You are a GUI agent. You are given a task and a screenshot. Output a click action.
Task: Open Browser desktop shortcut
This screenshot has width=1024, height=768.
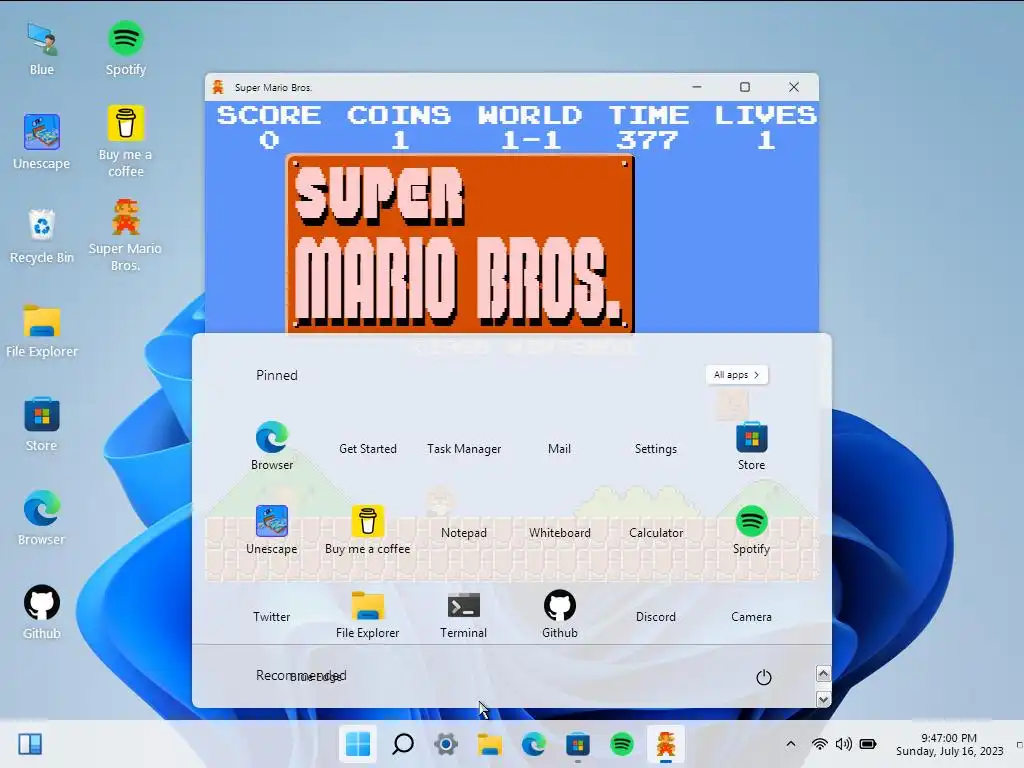point(42,519)
